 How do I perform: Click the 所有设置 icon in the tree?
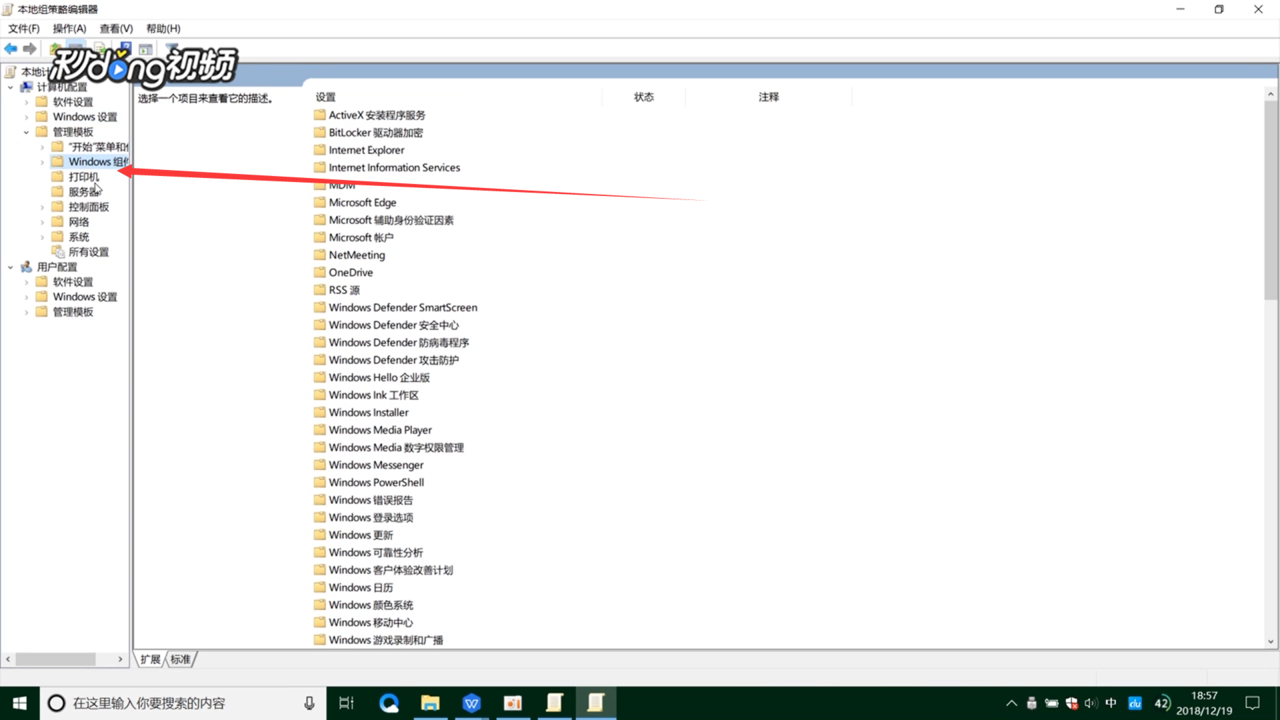coord(58,252)
